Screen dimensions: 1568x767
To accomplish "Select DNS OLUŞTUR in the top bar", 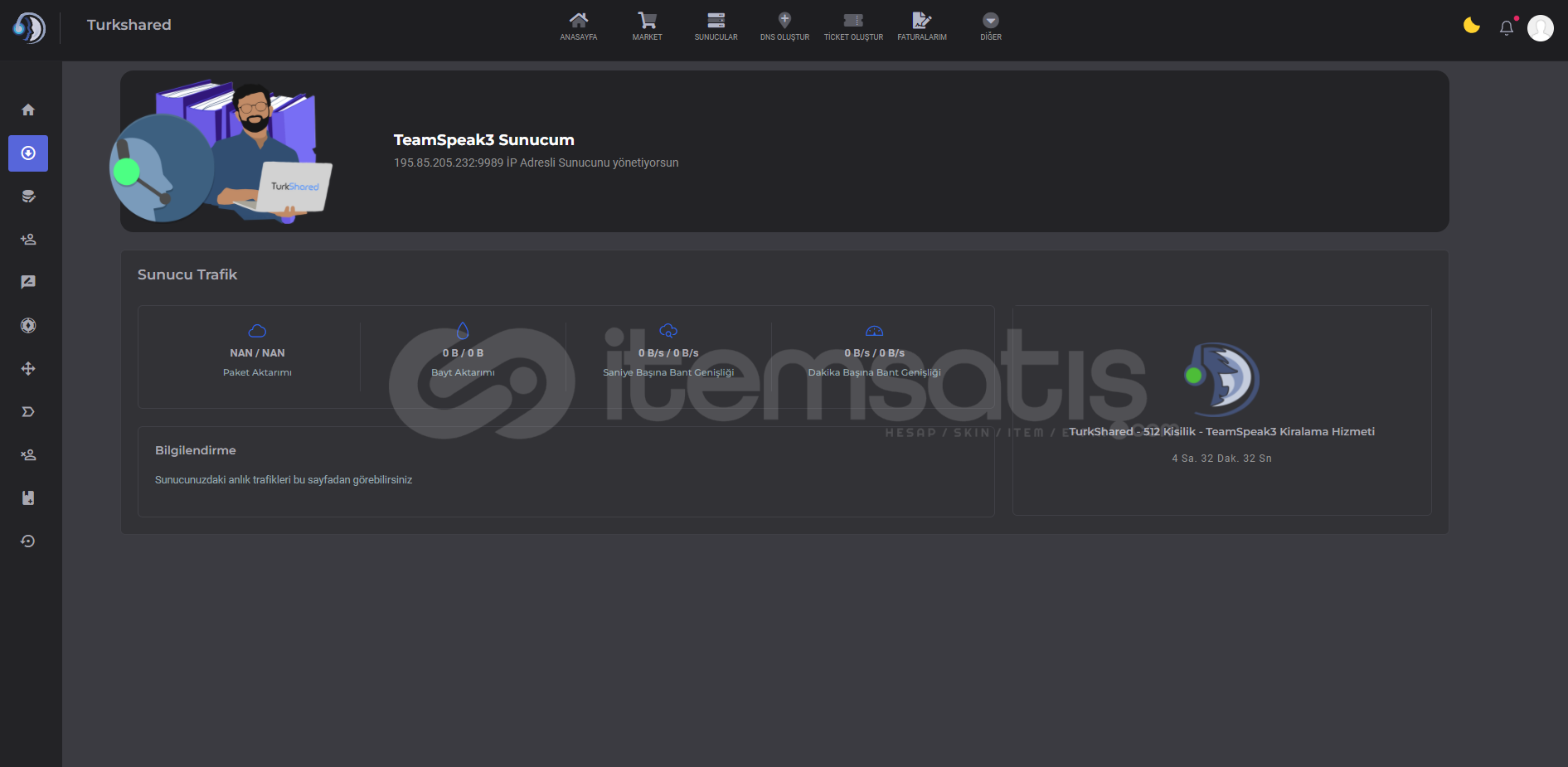I will (x=784, y=27).
